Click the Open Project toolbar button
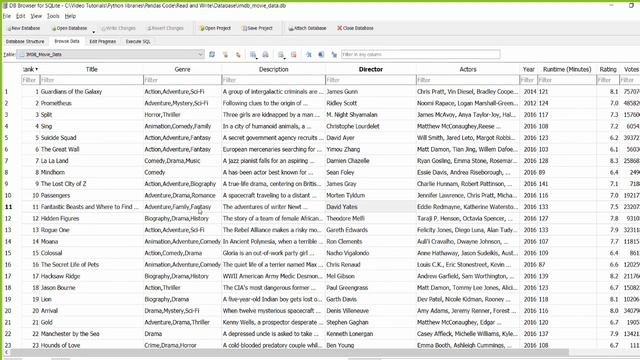This screenshot has width=640, height=360. tap(215, 28)
